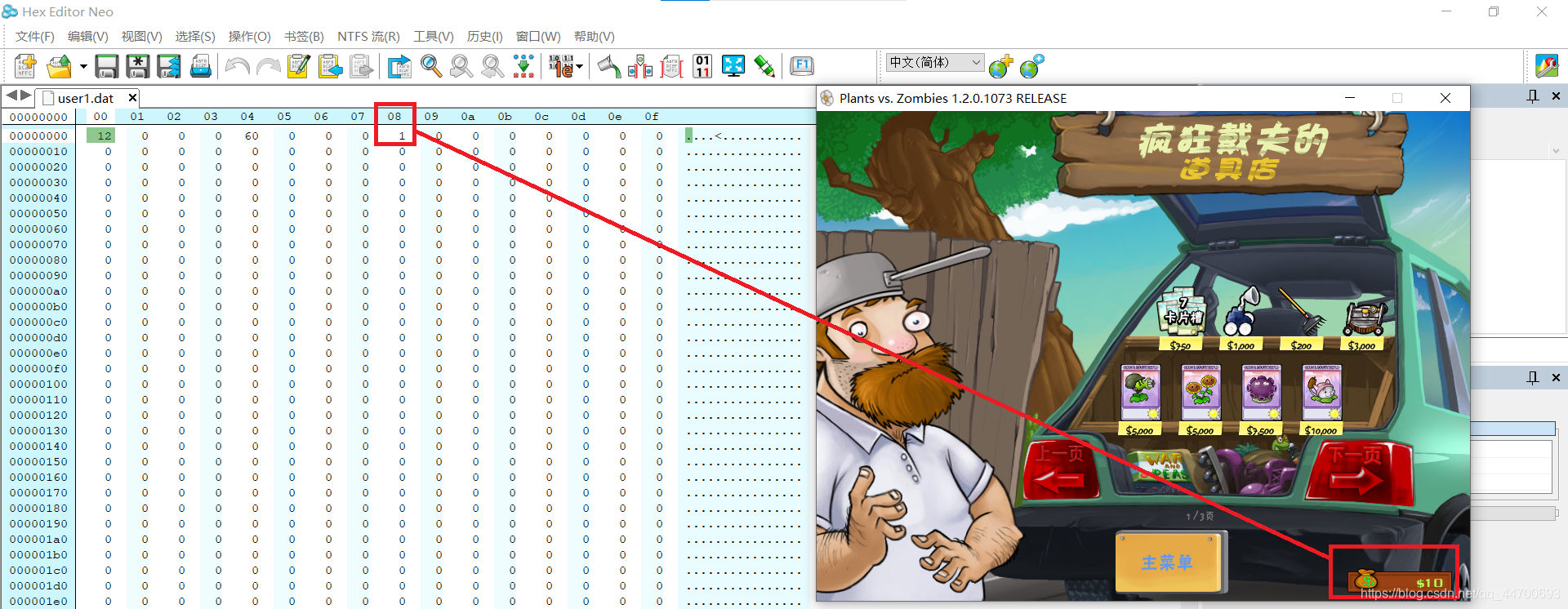Click row offset 00000100
This screenshot has height=609, width=1568.
tap(38, 384)
